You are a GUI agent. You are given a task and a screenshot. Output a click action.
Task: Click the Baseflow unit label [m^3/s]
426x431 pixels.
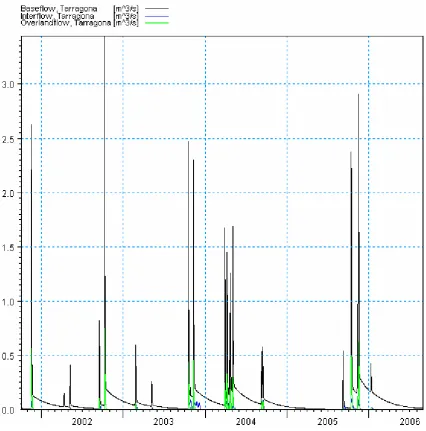click(x=126, y=9)
